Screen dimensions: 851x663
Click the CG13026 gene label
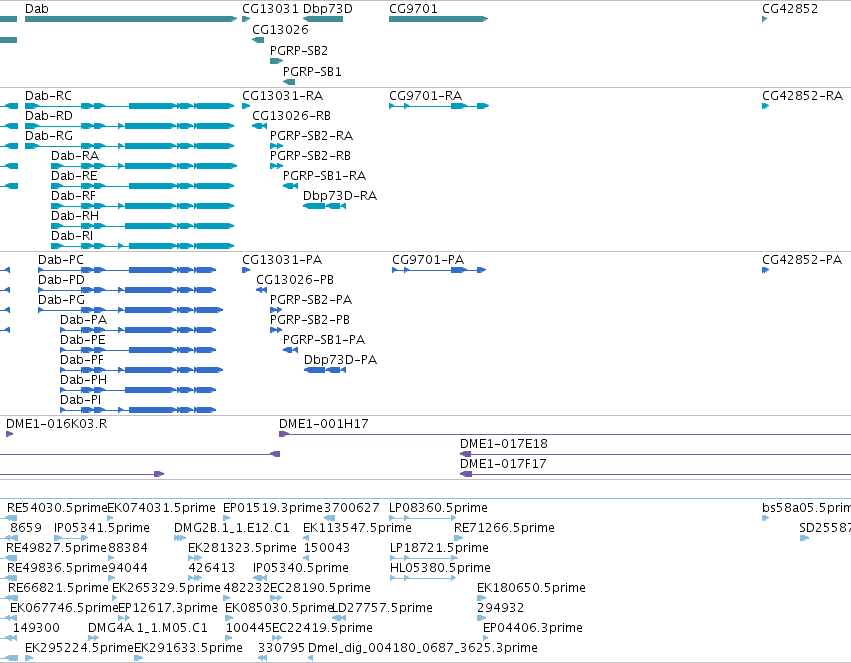pos(280,30)
